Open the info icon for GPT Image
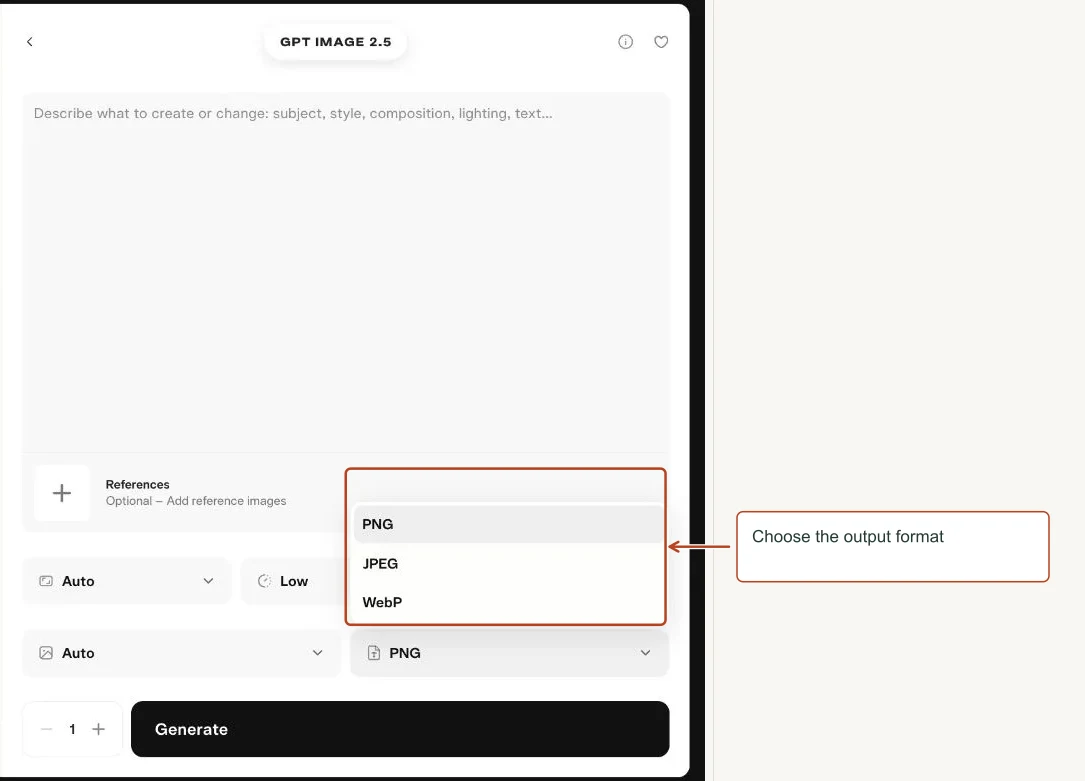 click(625, 42)
